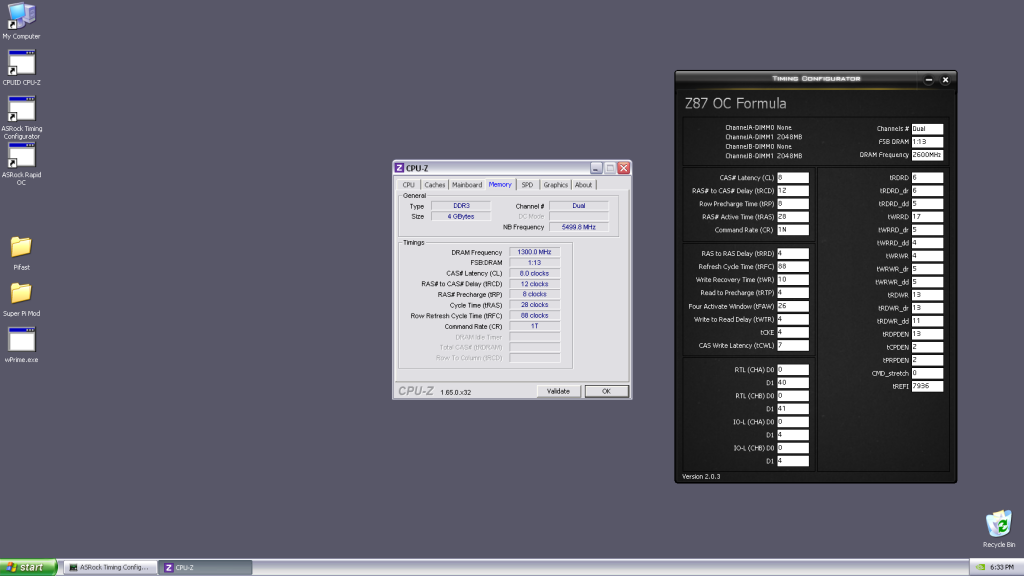Minimize the Timing Configurator window
This screenshot has height=576, width=1024.
[x=929, y=80]
